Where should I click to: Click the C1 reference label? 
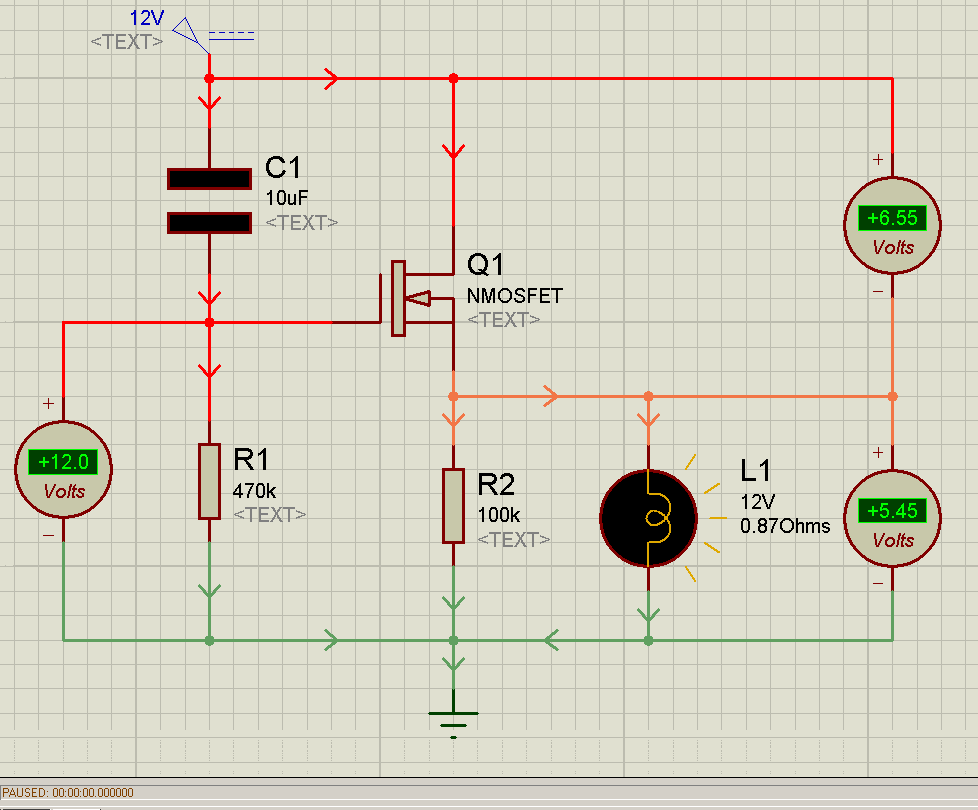pos(283,168)
